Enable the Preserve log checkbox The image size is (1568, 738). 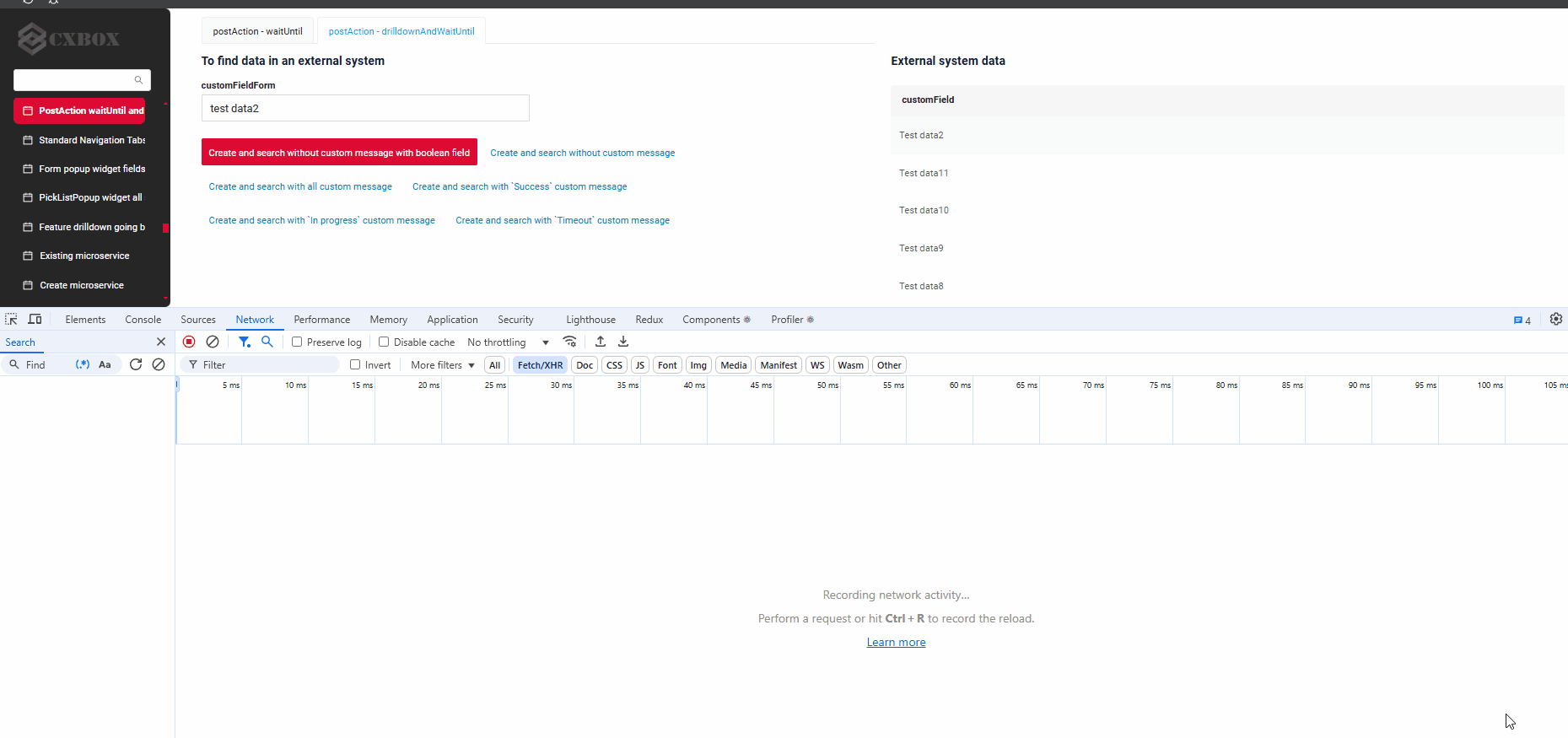click(297, 342)
